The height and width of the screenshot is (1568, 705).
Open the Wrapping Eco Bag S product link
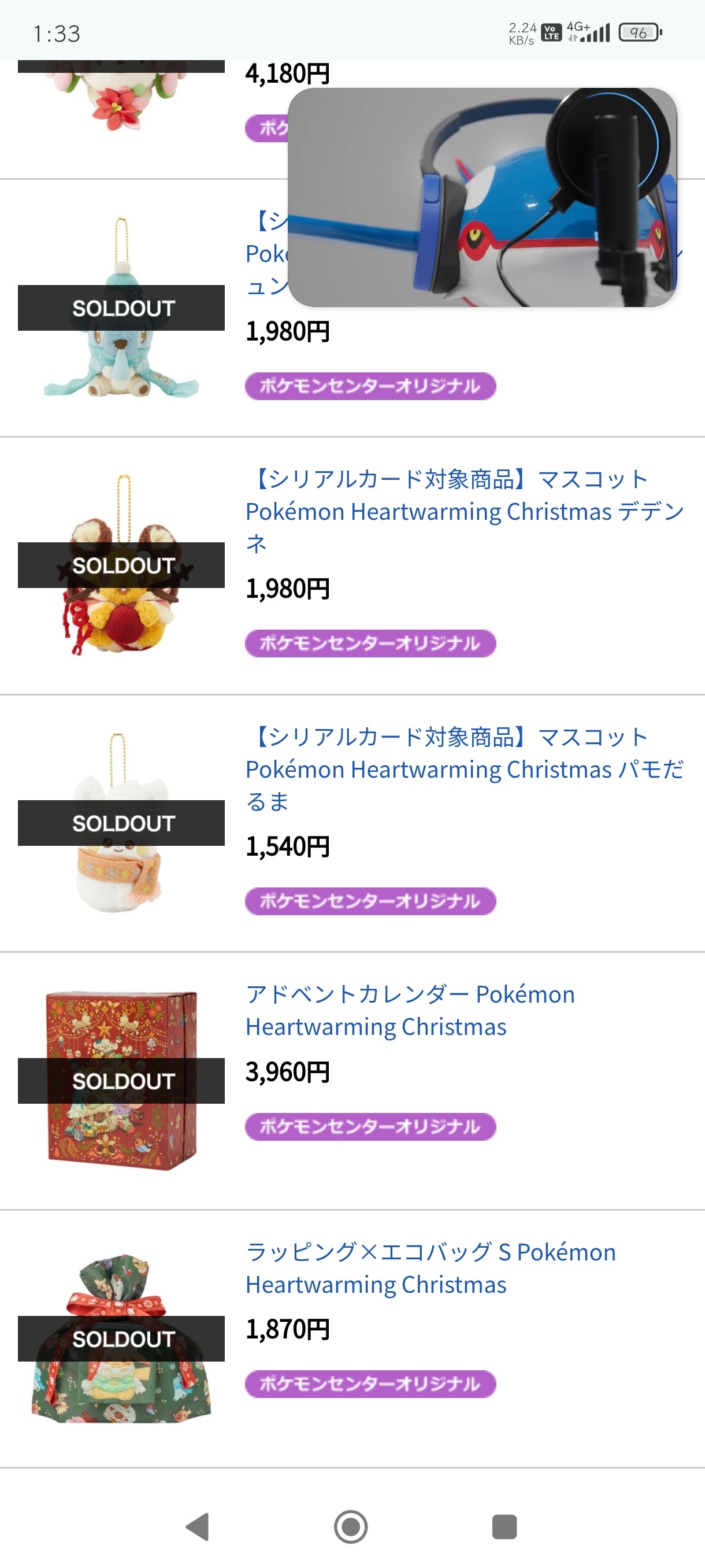(x=431, y=1269)
